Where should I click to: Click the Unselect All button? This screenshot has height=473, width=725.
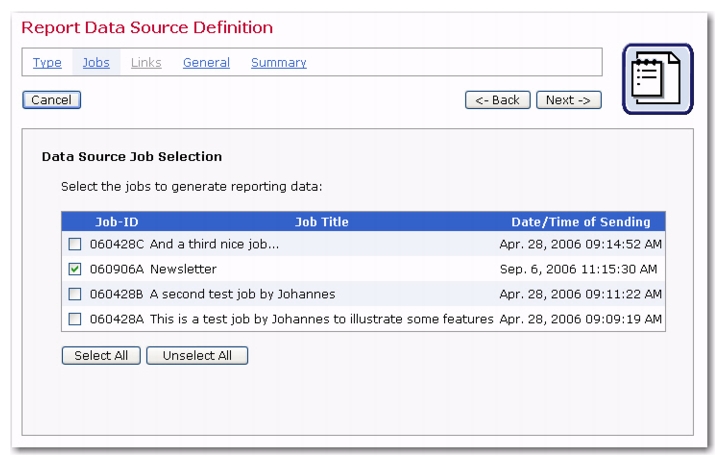[197, 356]
